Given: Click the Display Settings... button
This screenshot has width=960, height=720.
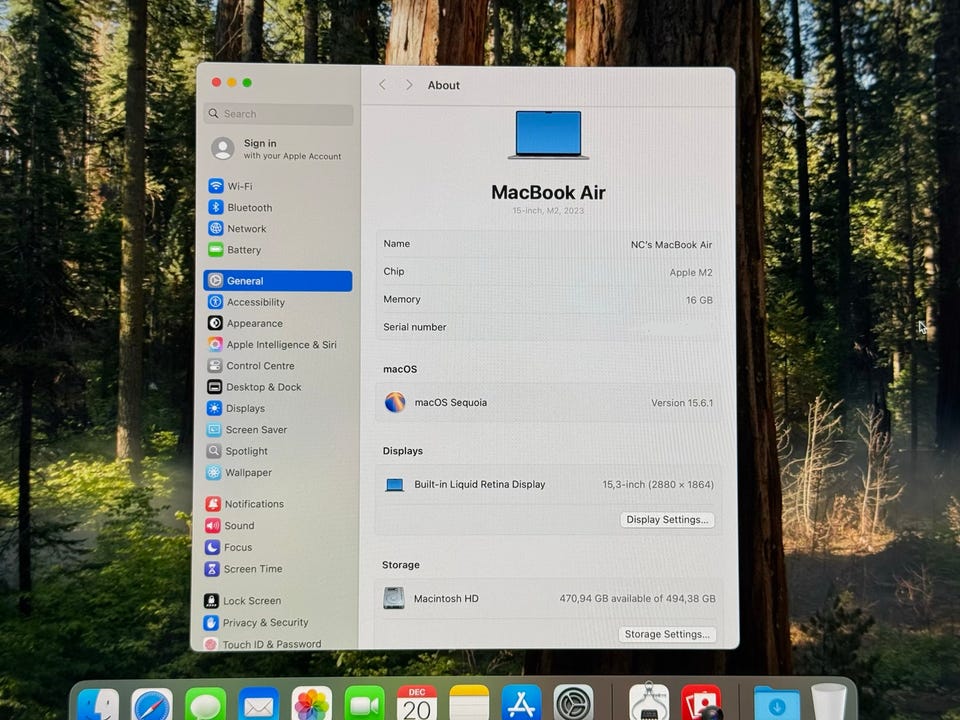Looking at the screenshot, I should (x=667, y=520).
